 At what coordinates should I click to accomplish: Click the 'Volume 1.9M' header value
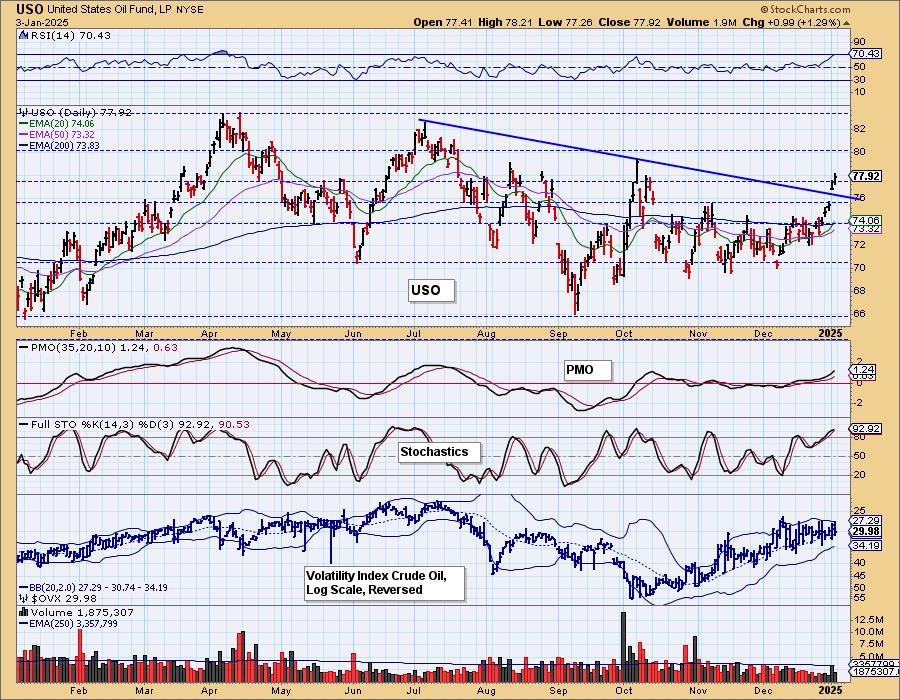[701, 22]
